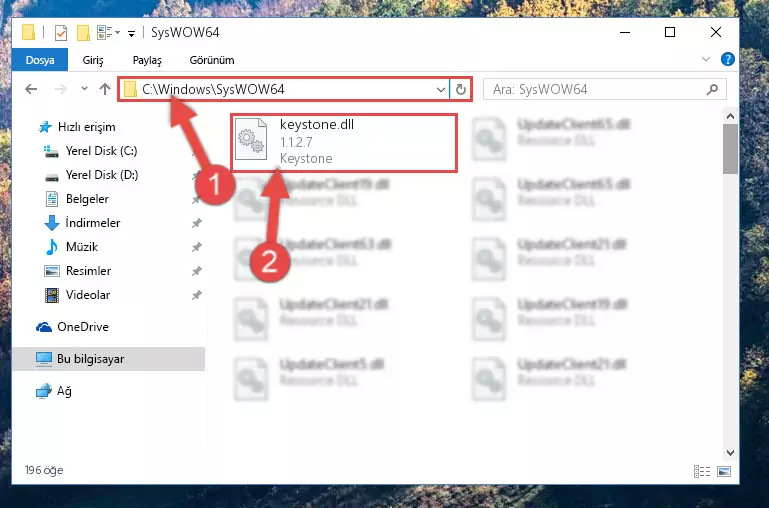Switch to the Giriş ribbon tab

tap(93, 60)
